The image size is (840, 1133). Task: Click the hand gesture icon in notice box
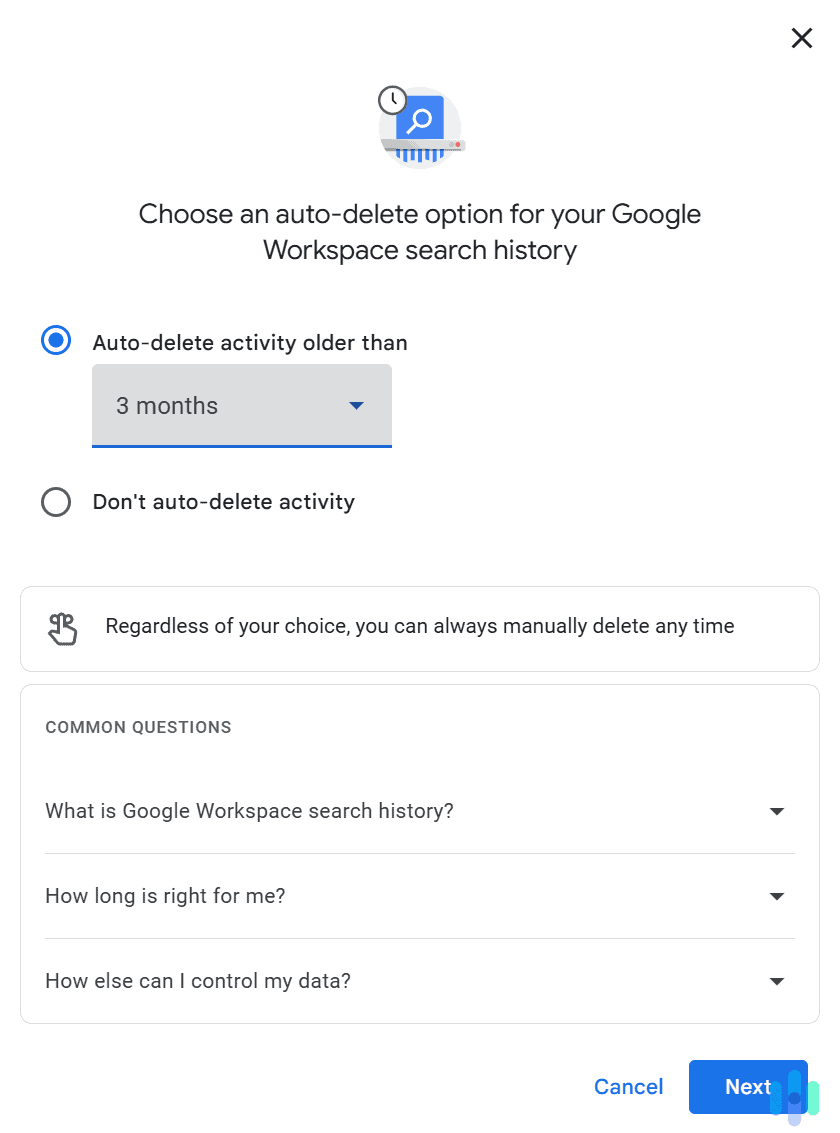(x=62, y=628)
